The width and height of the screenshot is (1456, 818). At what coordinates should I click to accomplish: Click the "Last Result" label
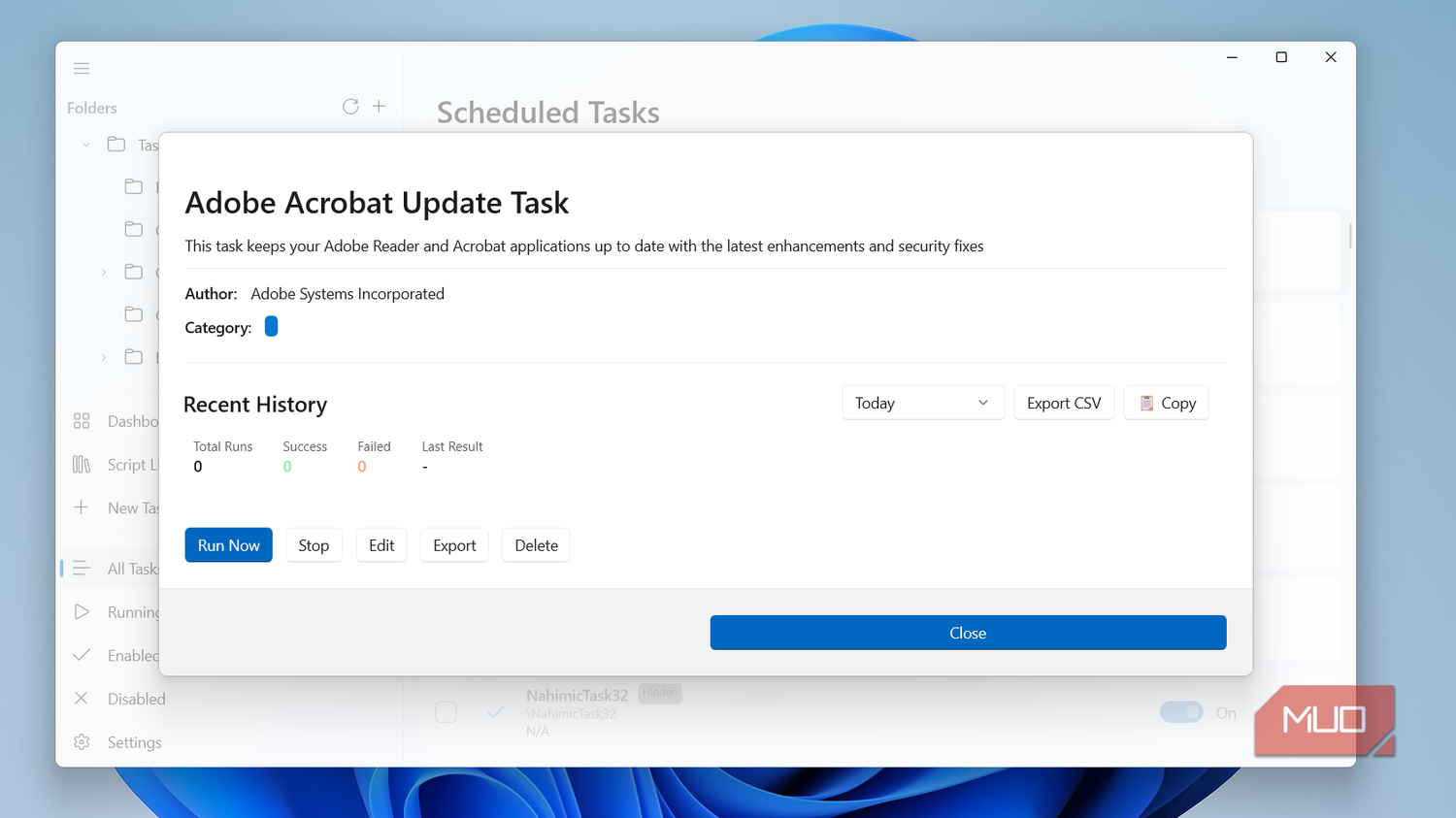452,446
